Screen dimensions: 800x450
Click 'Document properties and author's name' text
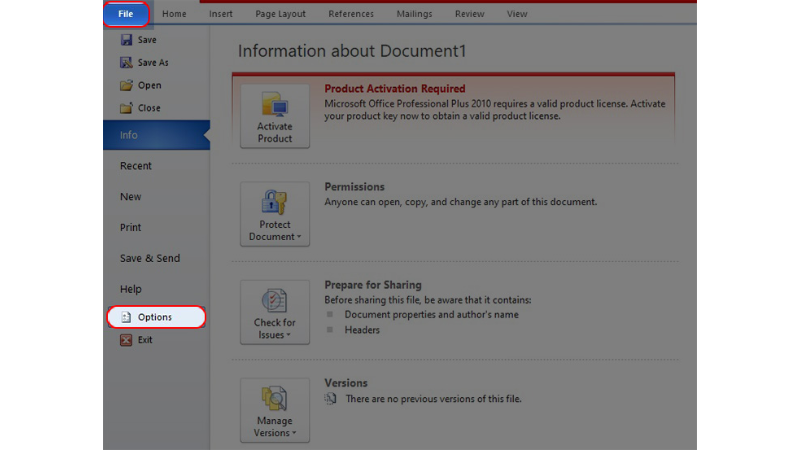click(x=432, y=315)
